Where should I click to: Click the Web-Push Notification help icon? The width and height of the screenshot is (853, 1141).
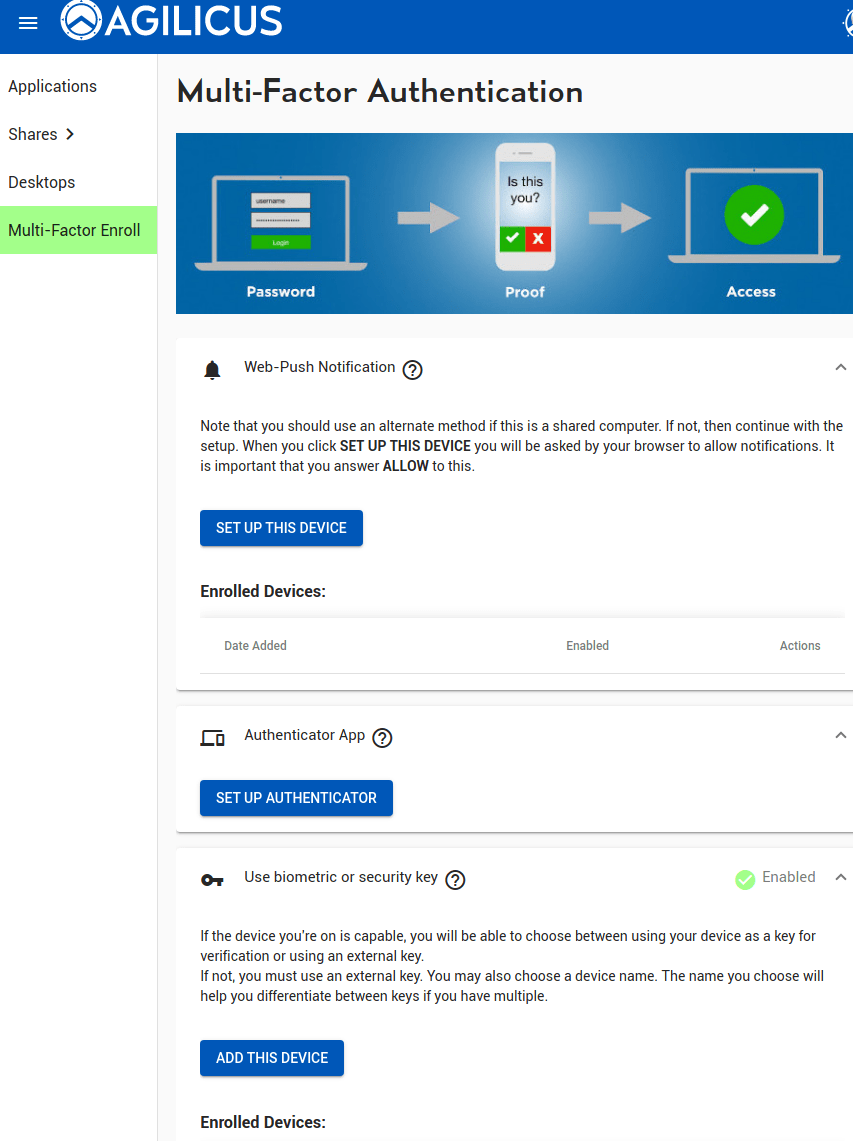point(412,370)
